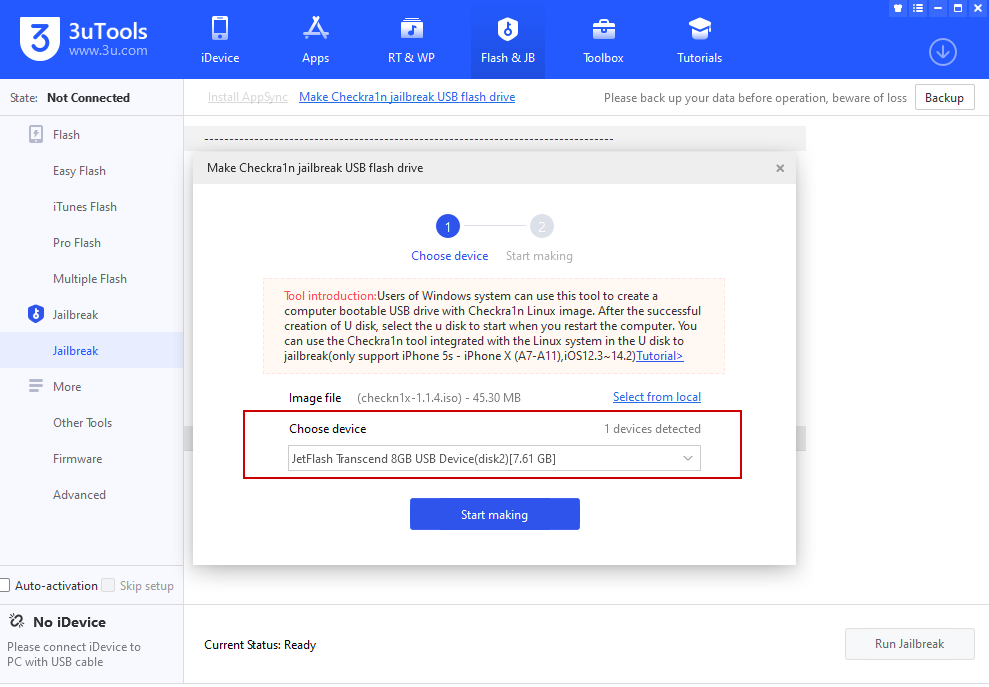Open Make Checkra1n jailbreak USB flash drive link
Screen dimensions: 989x687
coord(407,97)
